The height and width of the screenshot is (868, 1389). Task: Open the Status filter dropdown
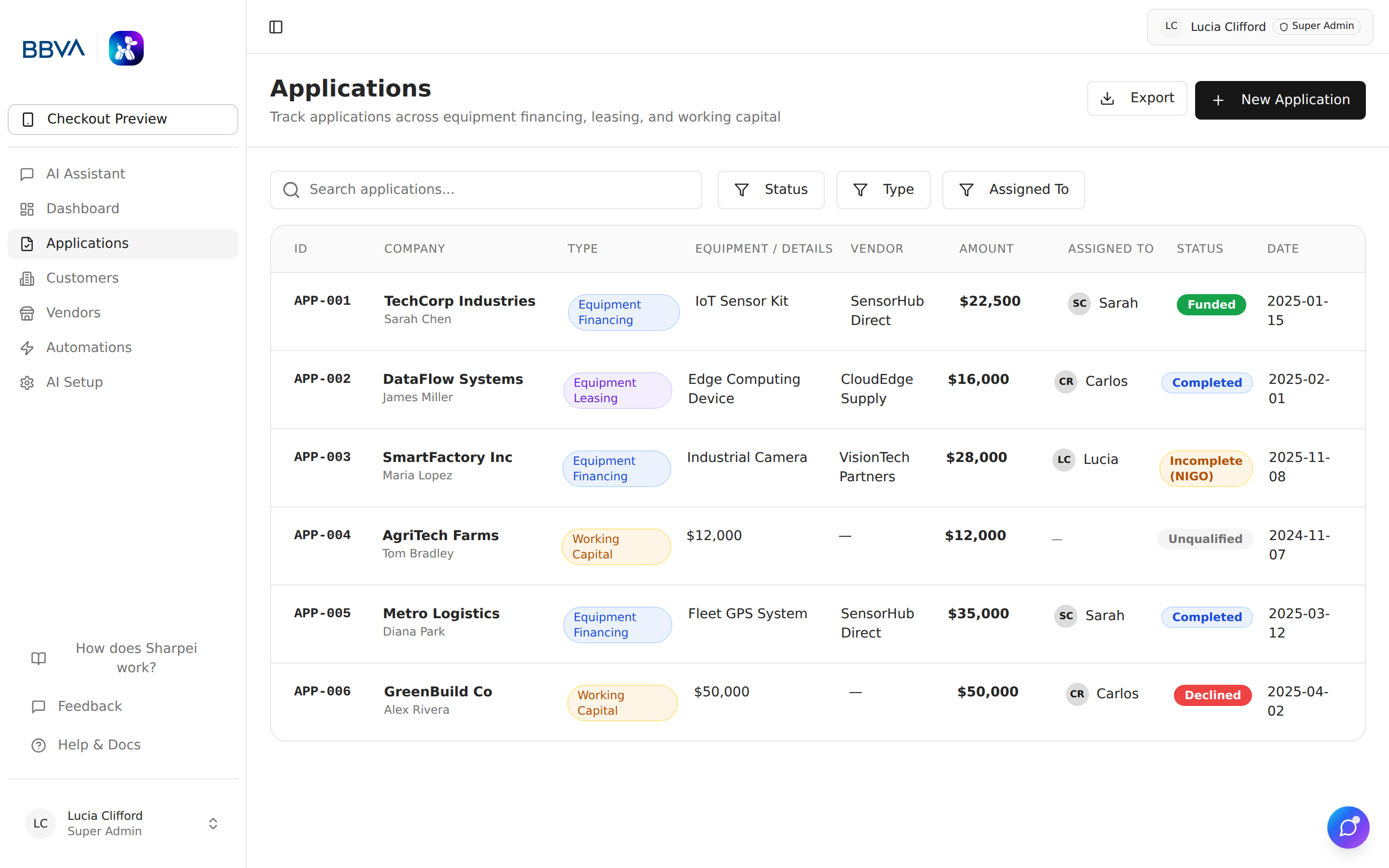click(771, 190)
